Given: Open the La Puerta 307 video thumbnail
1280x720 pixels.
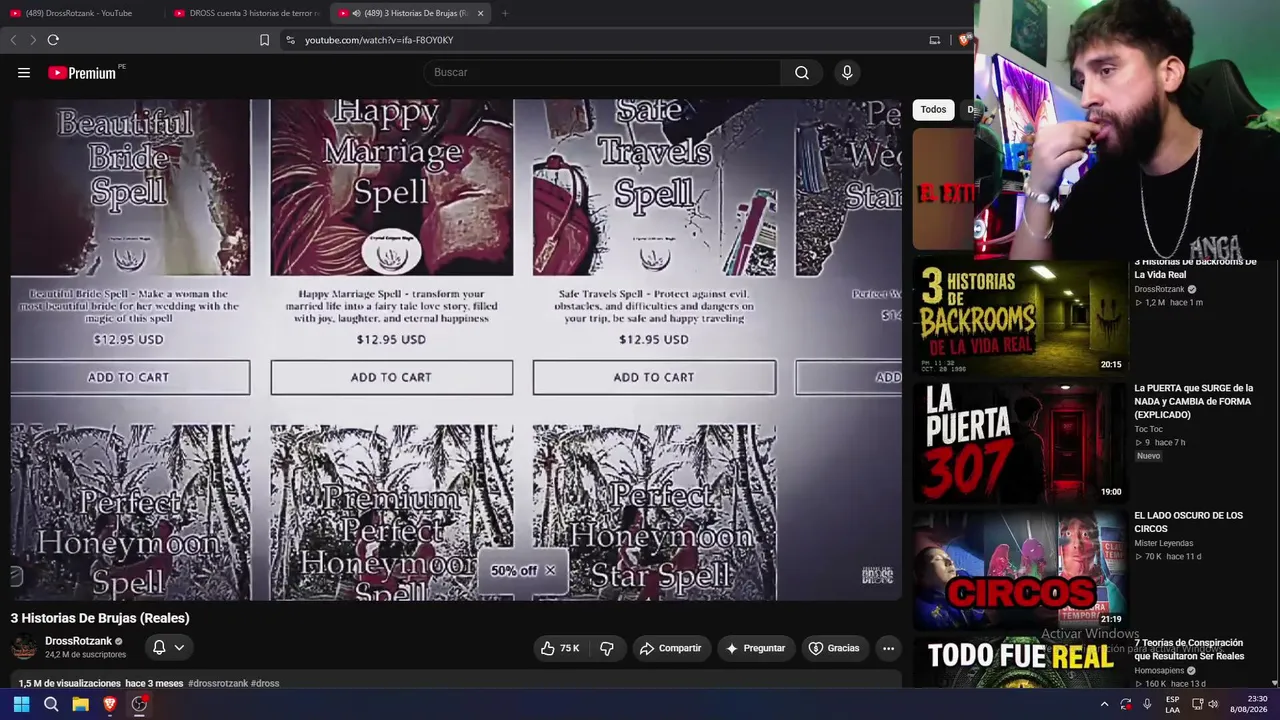Looking at the screenshot, I should tap(1019, 444).
